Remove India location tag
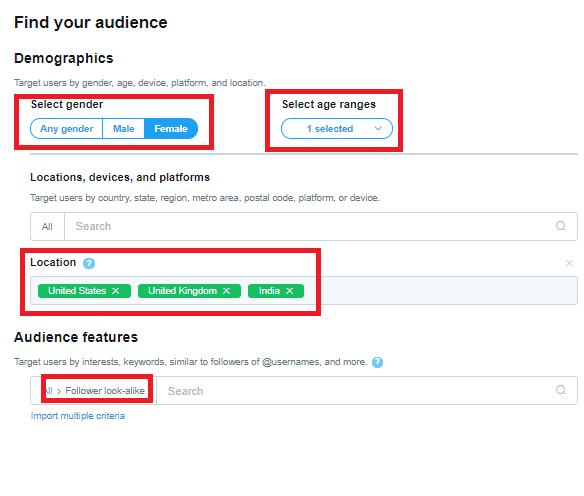 [289, 291]
